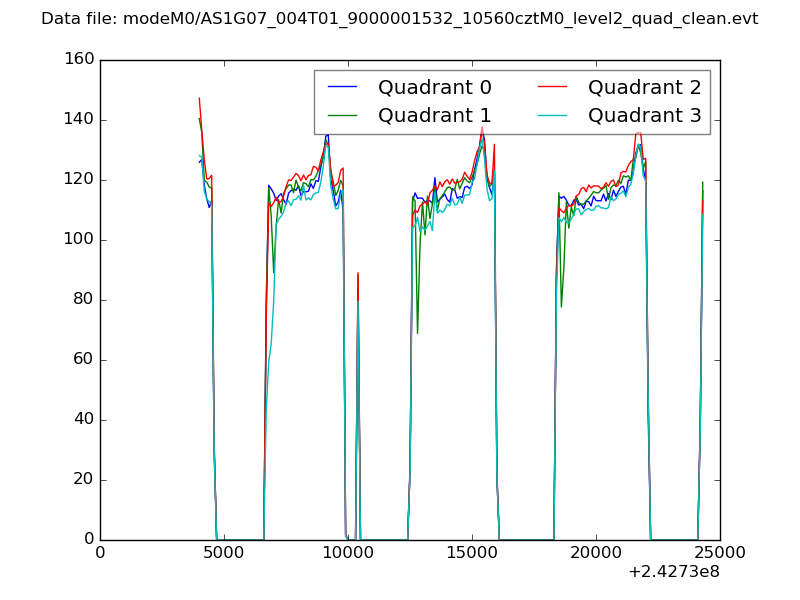Click the 5000 x-axis tick label
Screen dimensions: 800x600
pos(224,553)
